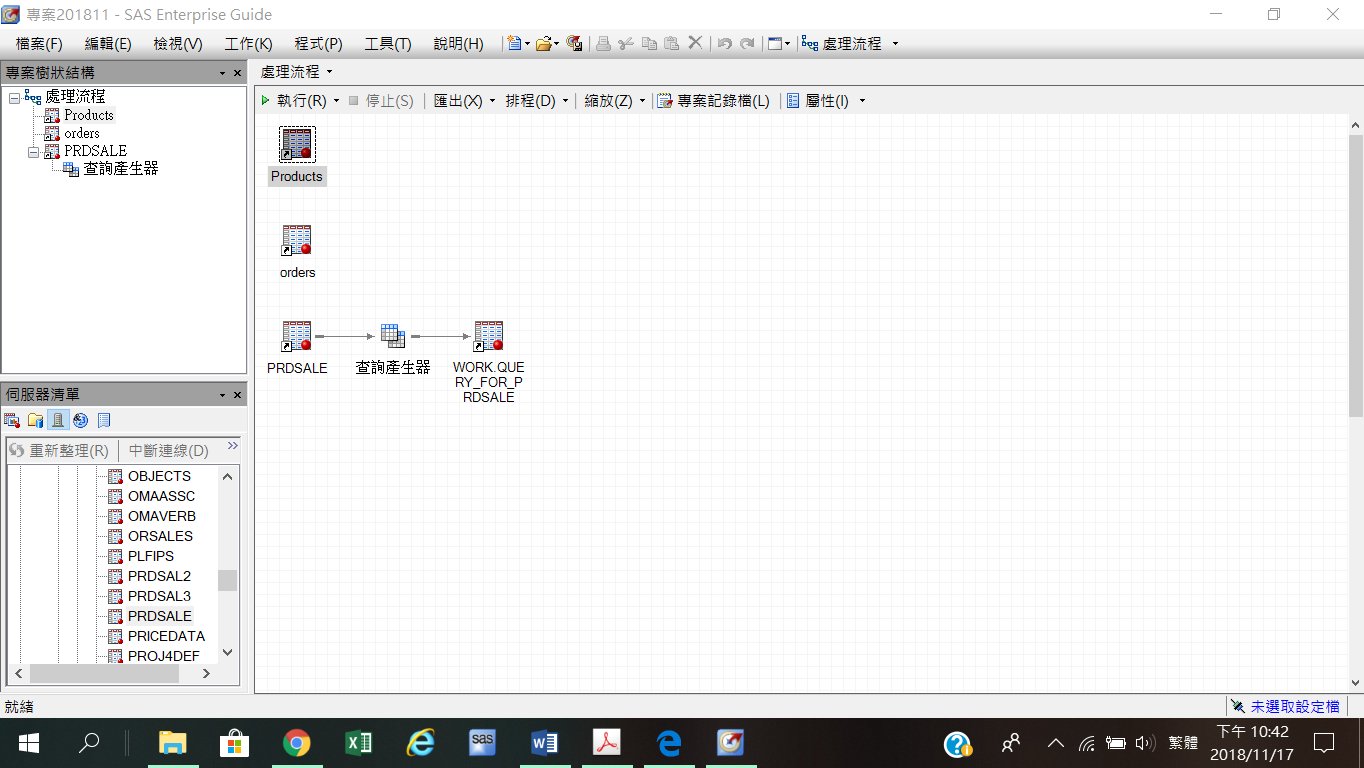Click the Delete X toolbar icon
The image size is (1364, 768).
695,43
